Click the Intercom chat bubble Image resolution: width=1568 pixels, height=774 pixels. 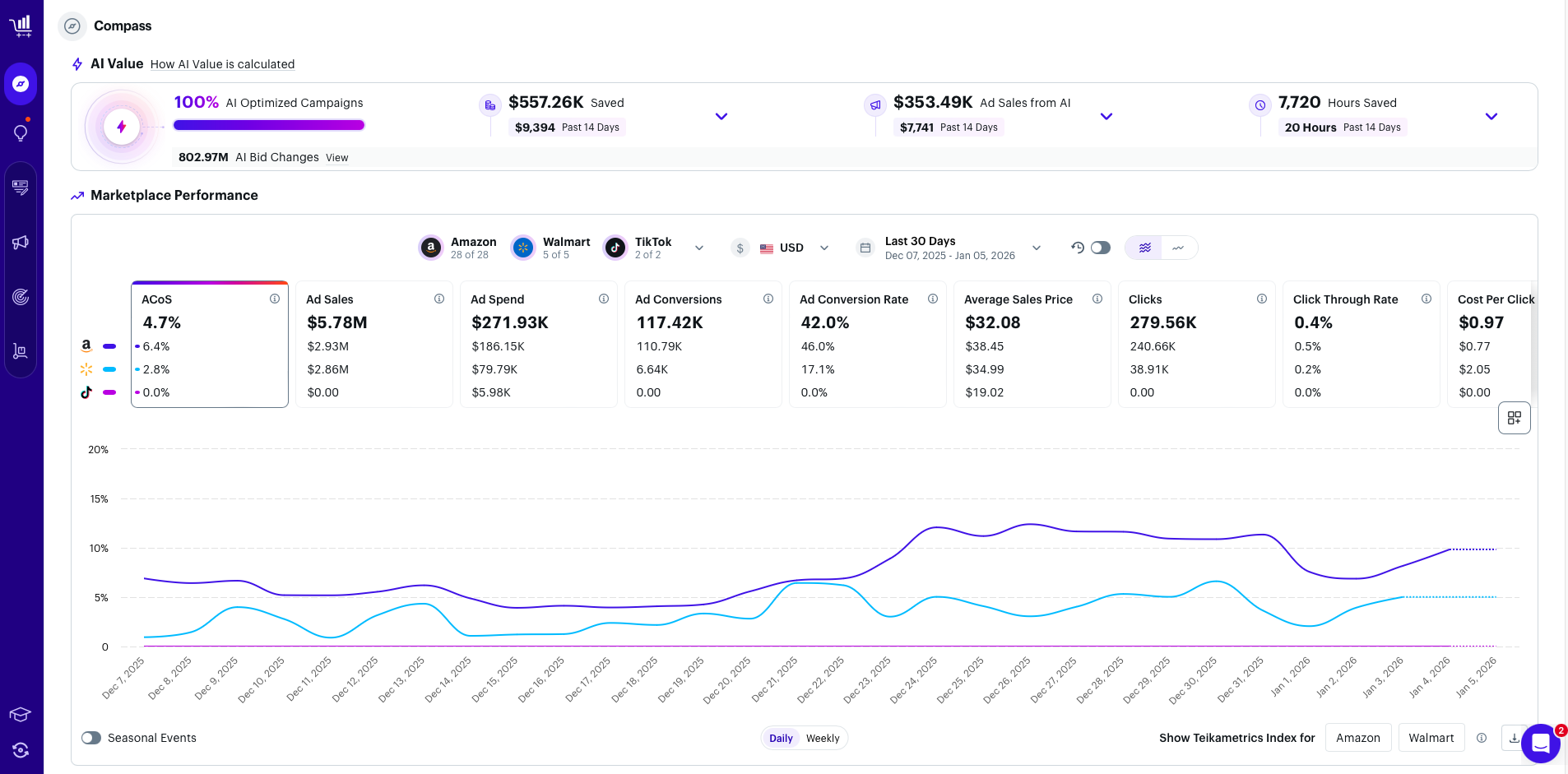click(x=1539, y=744)
